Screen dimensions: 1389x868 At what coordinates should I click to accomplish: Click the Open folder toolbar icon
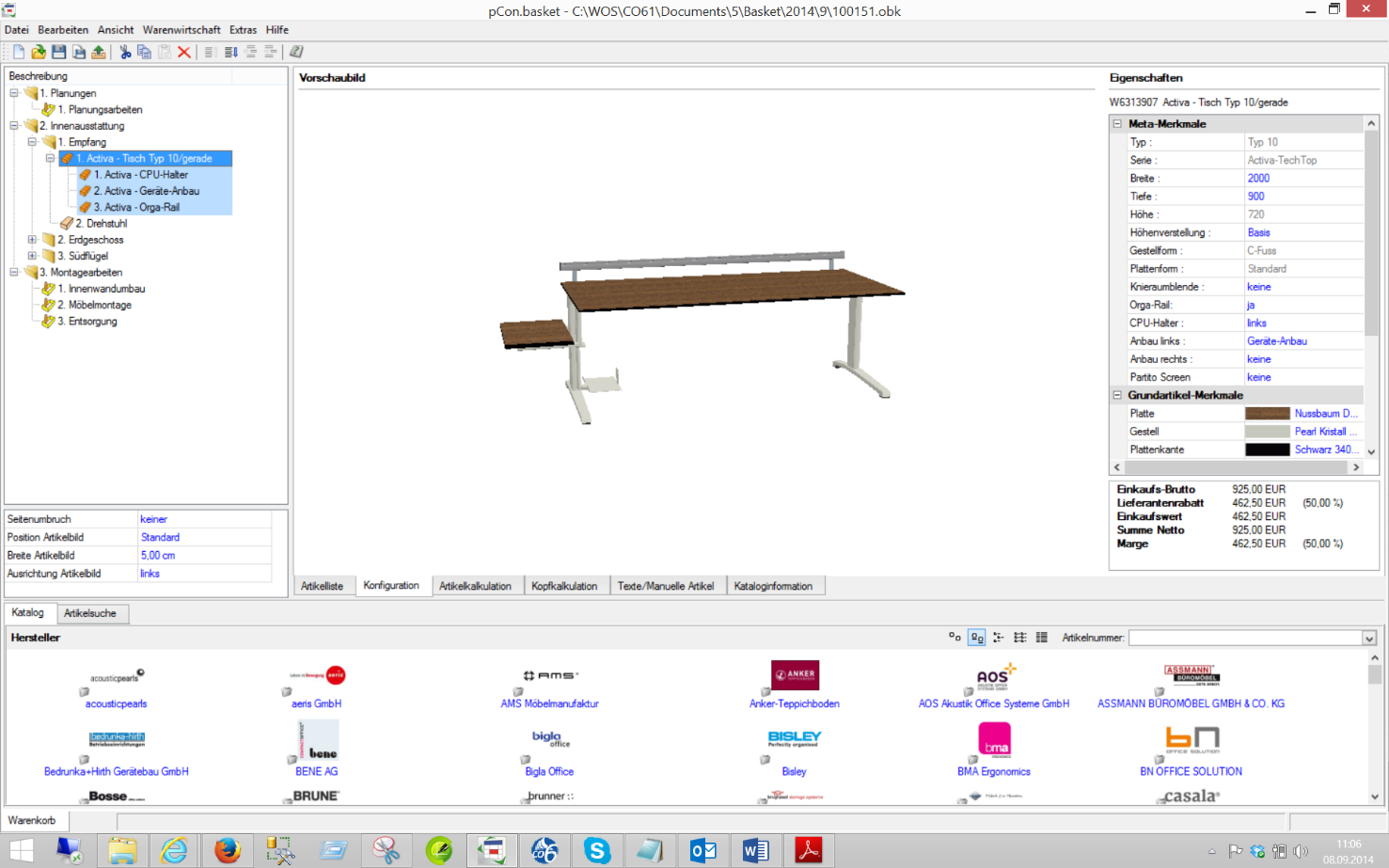point(39,52)
